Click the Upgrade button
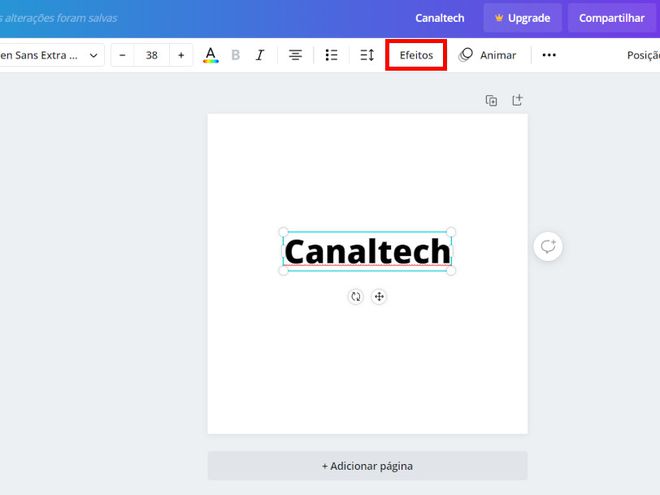Viewport: 660px width, 495px height. pos(522,18)
